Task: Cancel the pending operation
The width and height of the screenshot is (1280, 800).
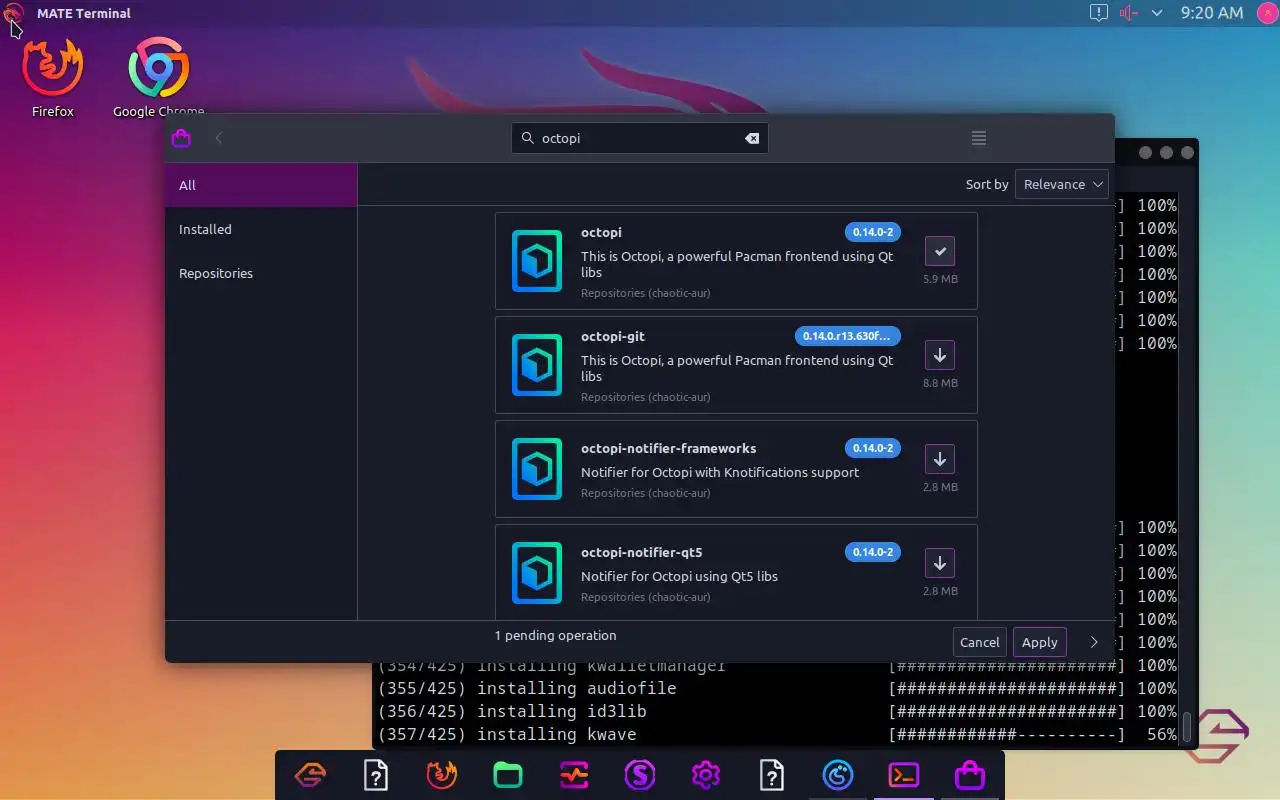Action: point(980,642)
